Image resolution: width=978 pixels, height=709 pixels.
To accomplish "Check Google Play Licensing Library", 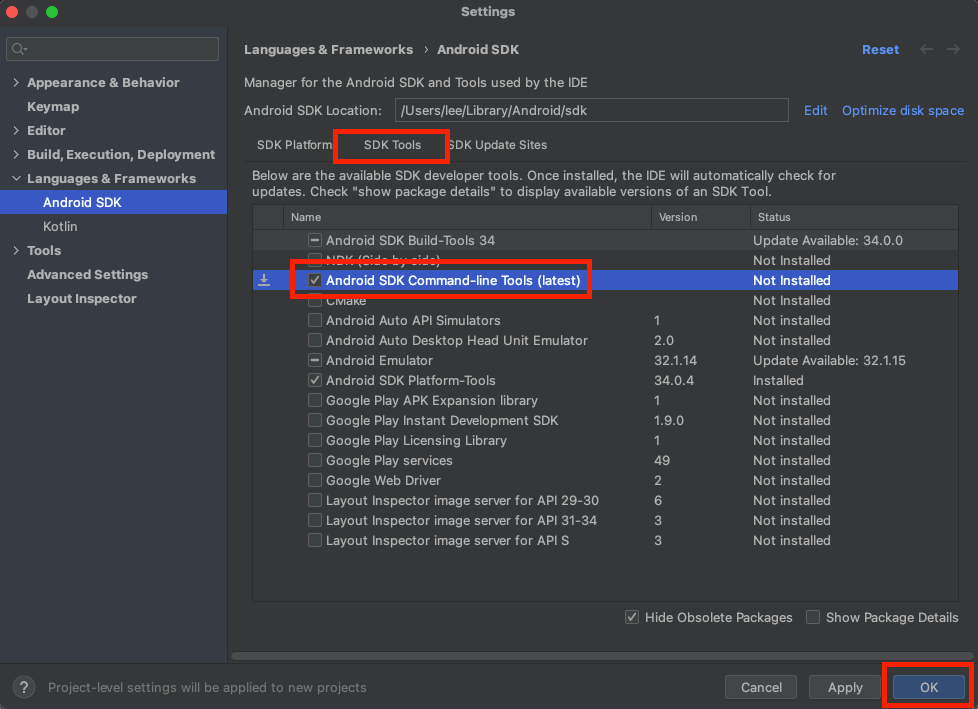I will (315, 440).
